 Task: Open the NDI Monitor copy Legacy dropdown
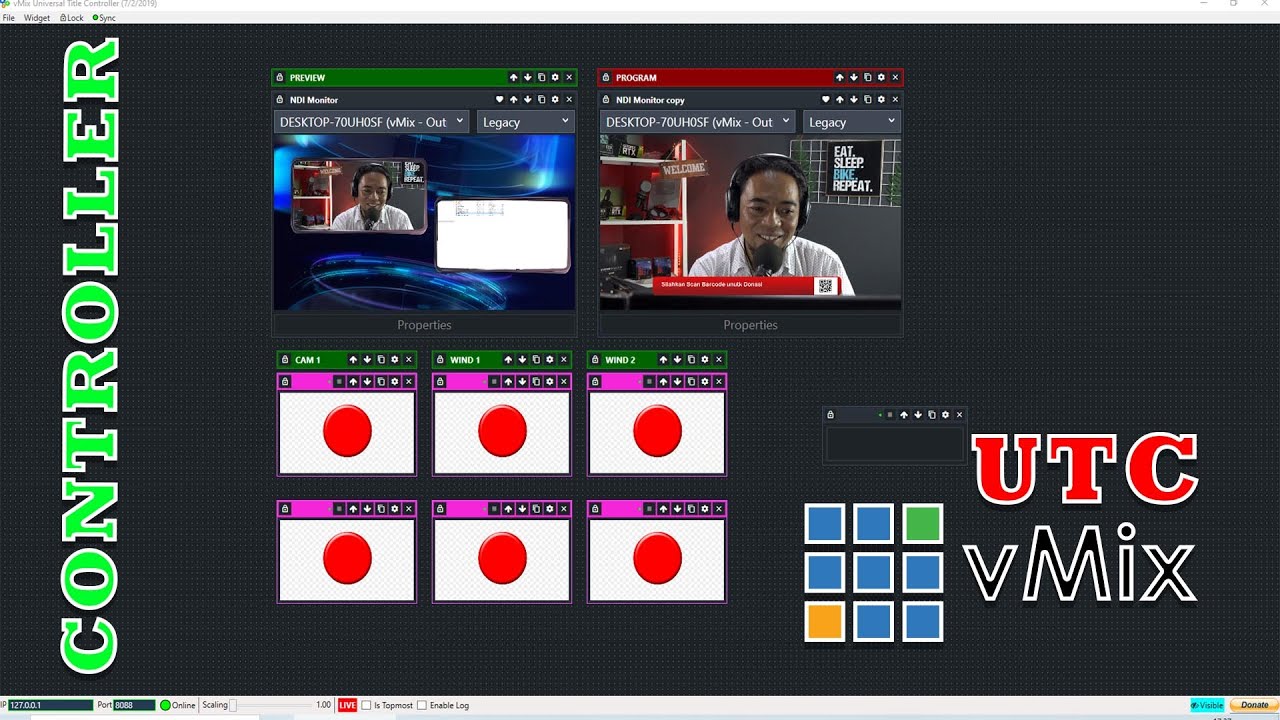[852, 122]
